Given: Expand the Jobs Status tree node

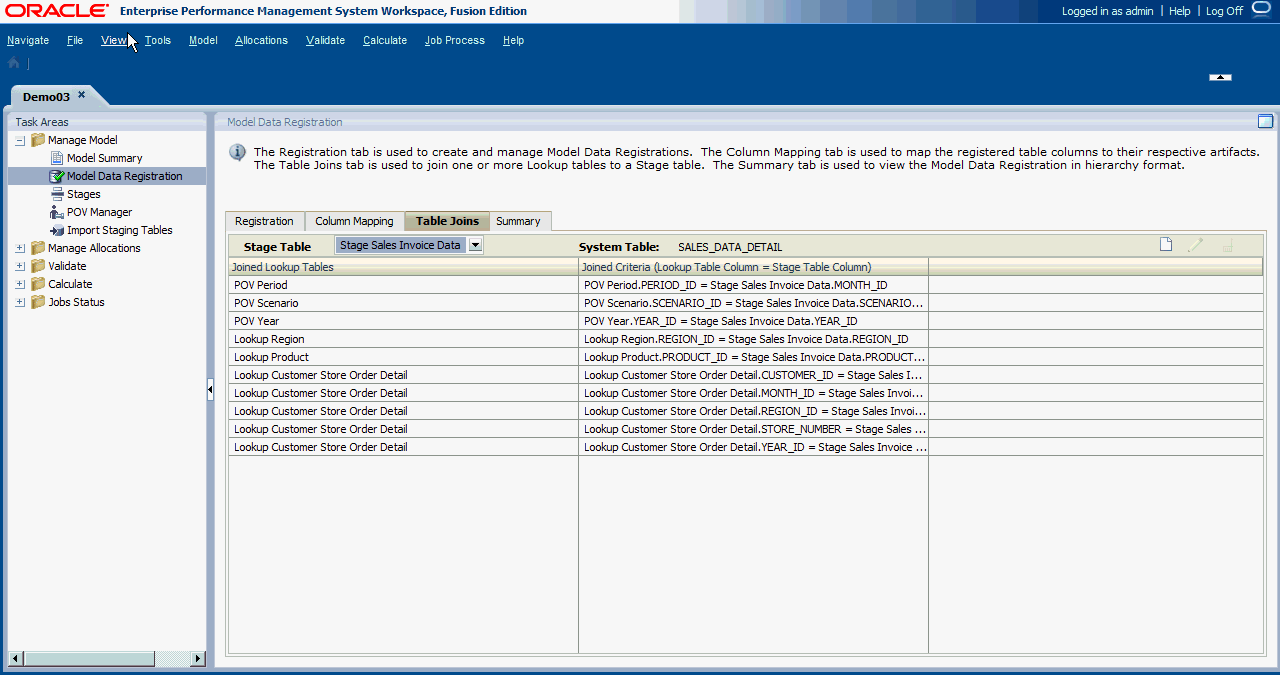Looking at the screenshot, I should [x=20, y=302].
